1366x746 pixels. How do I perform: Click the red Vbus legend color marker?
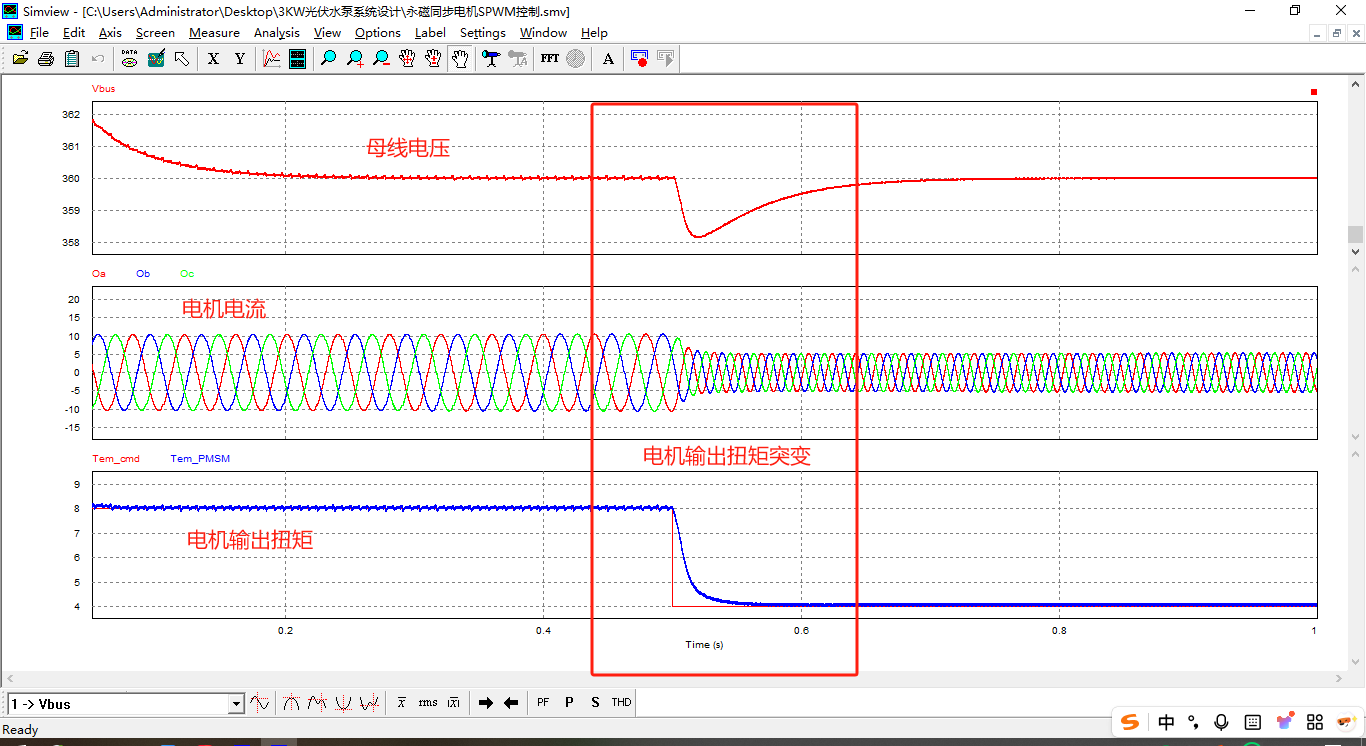[x=1314, y=92]
